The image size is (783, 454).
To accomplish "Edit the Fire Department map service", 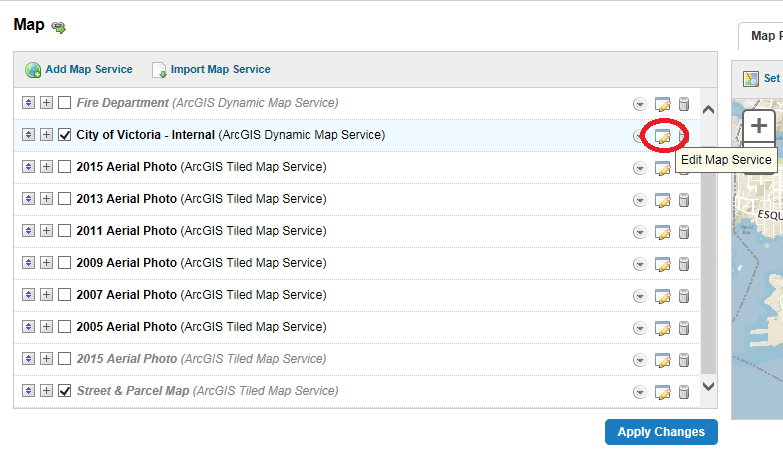I will (662, 104).
